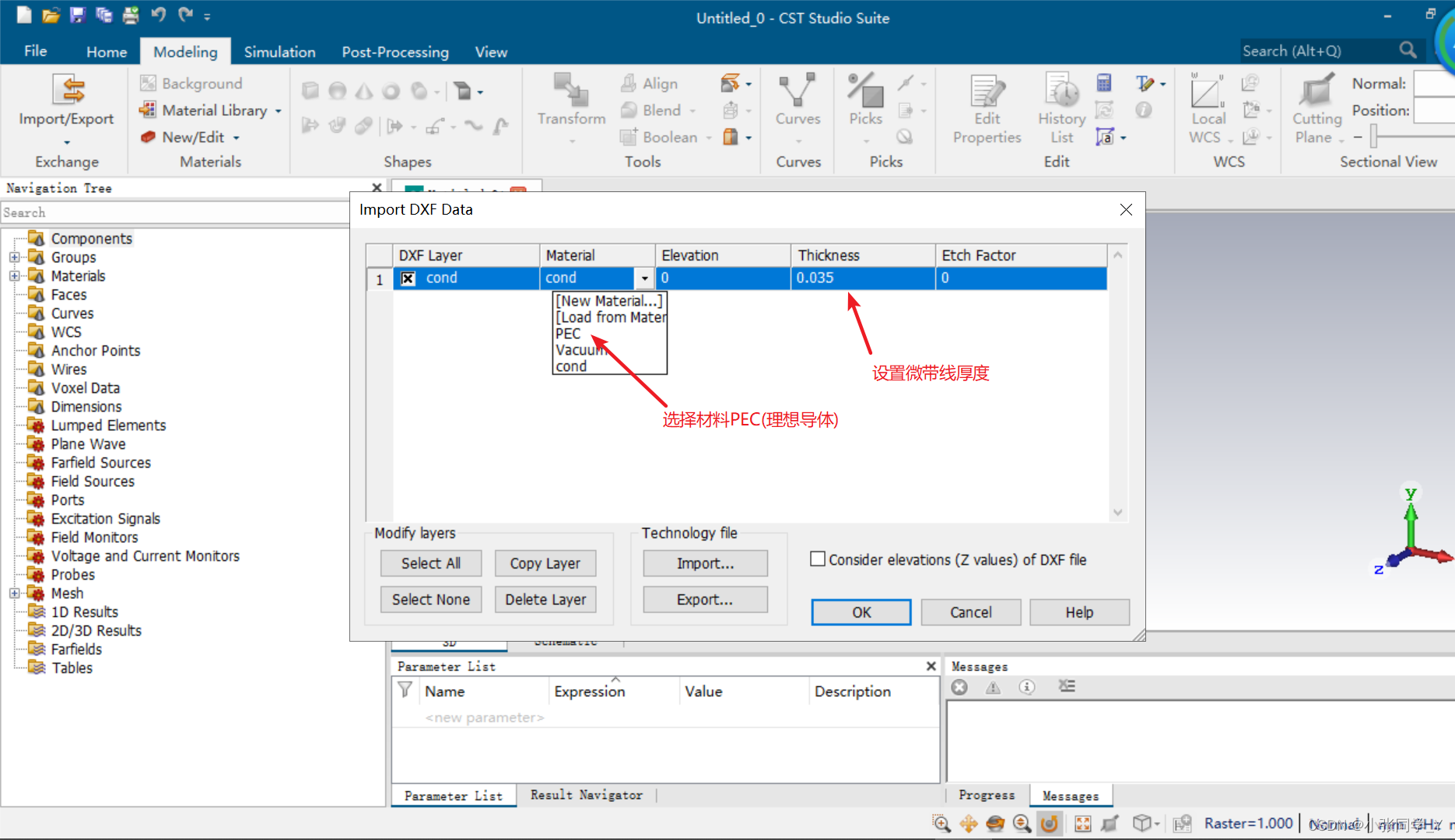Click the Curves tool icon
The width and height of the screenshot is (1455, 840).
pyautogui.click(x=798, y=89)
